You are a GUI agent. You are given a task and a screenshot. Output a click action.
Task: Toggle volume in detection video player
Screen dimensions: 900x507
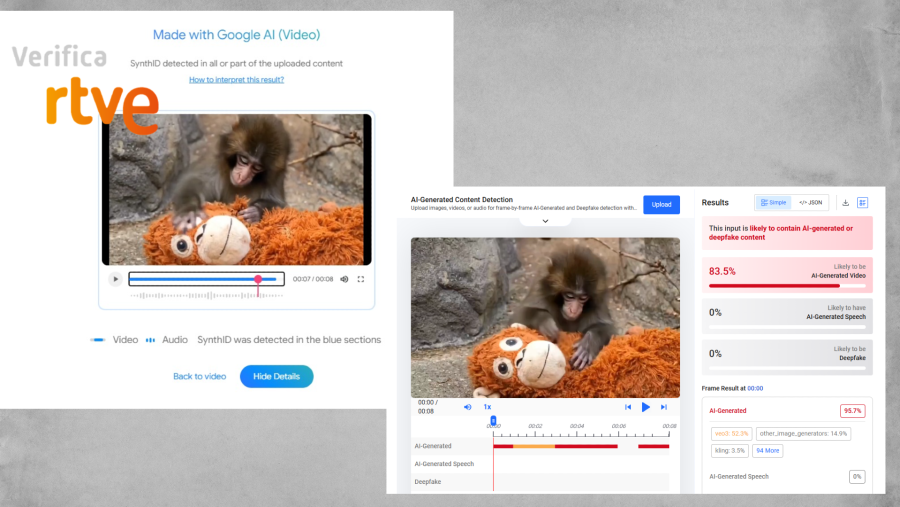pos(468,407)
